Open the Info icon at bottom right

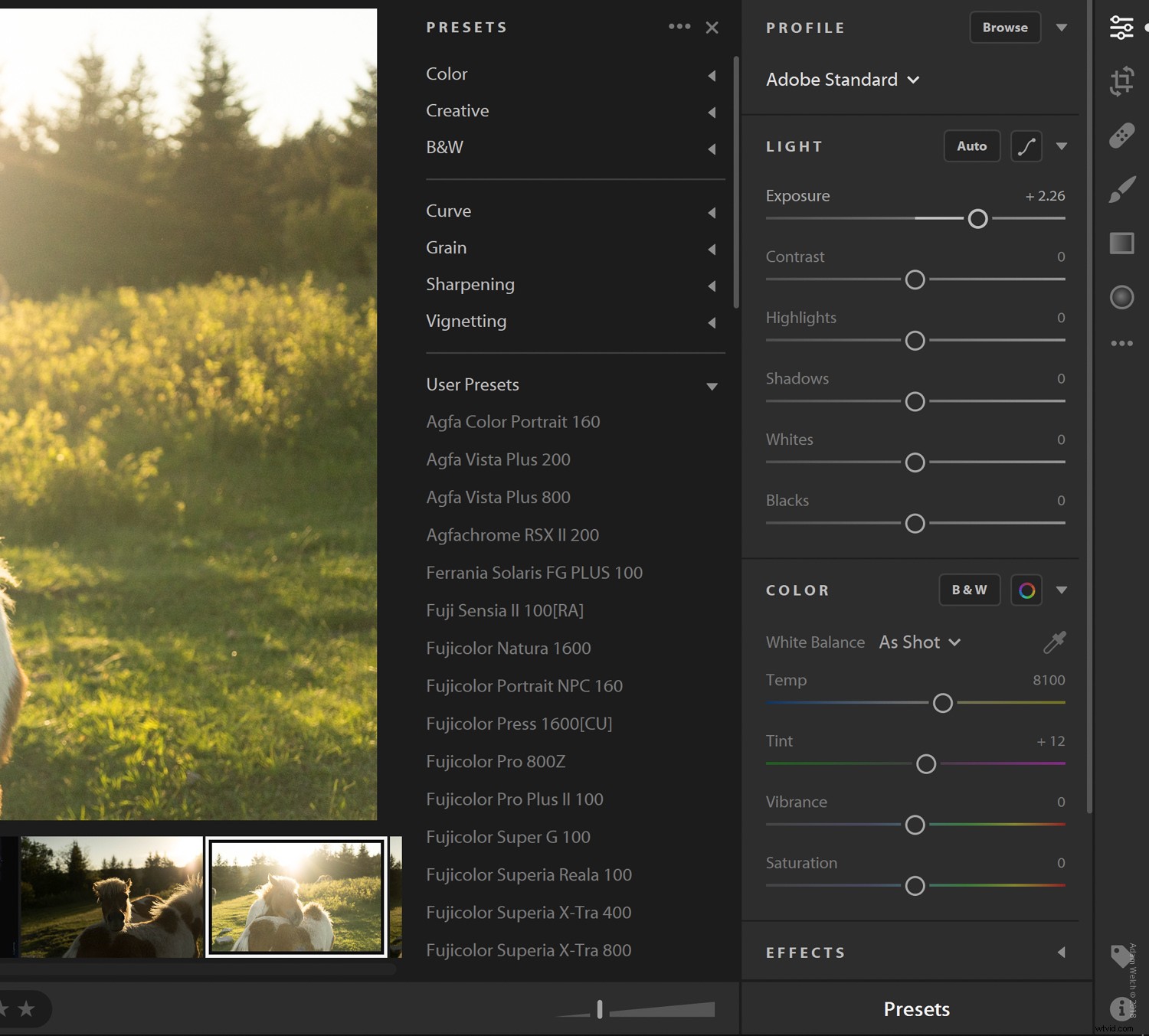(1121, 1008)
